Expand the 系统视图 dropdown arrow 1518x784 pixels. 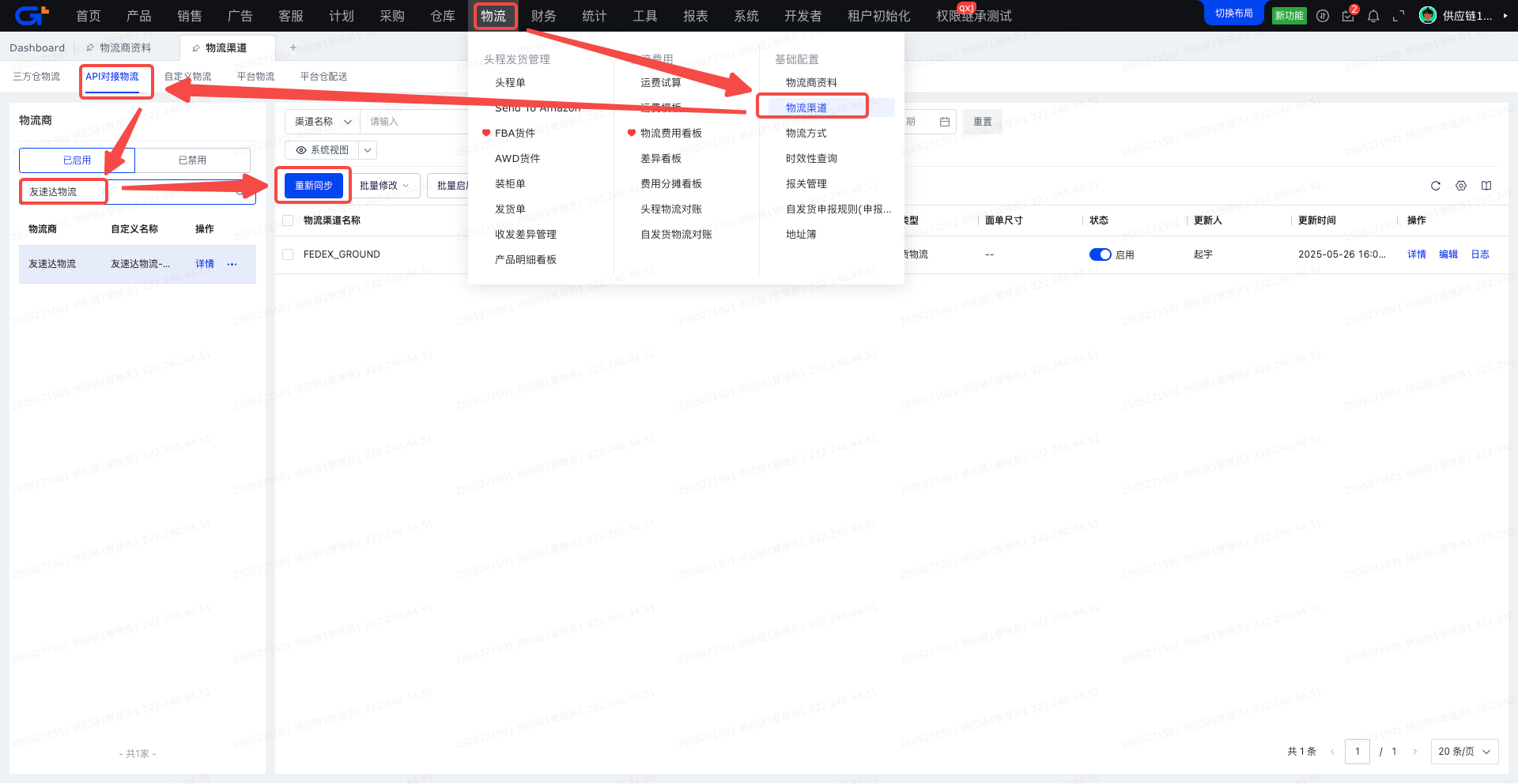[x=368, y=150]
